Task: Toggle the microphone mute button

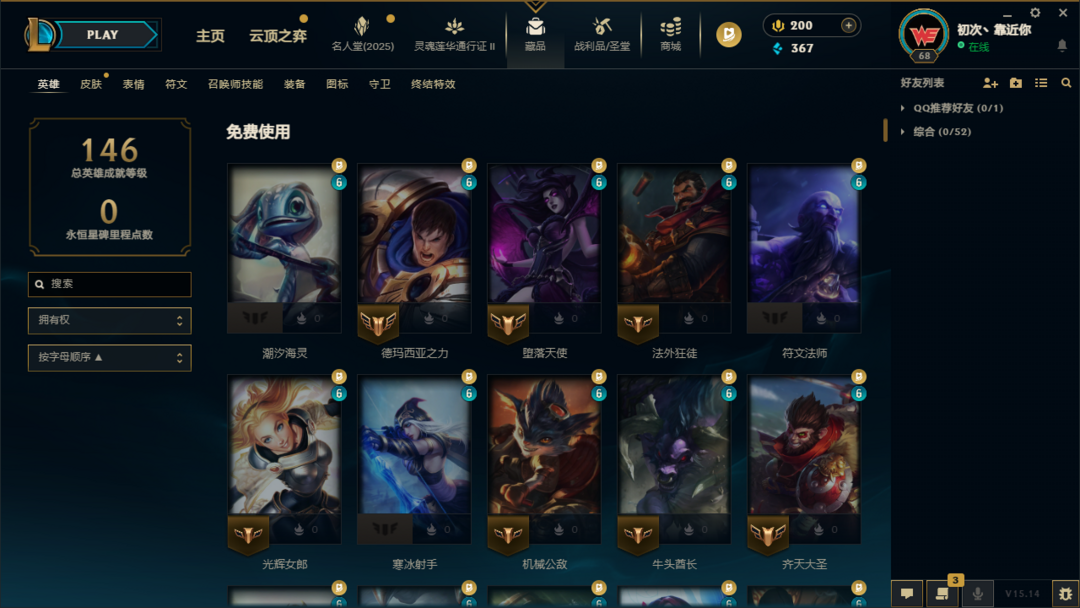Action: [977, 594]
